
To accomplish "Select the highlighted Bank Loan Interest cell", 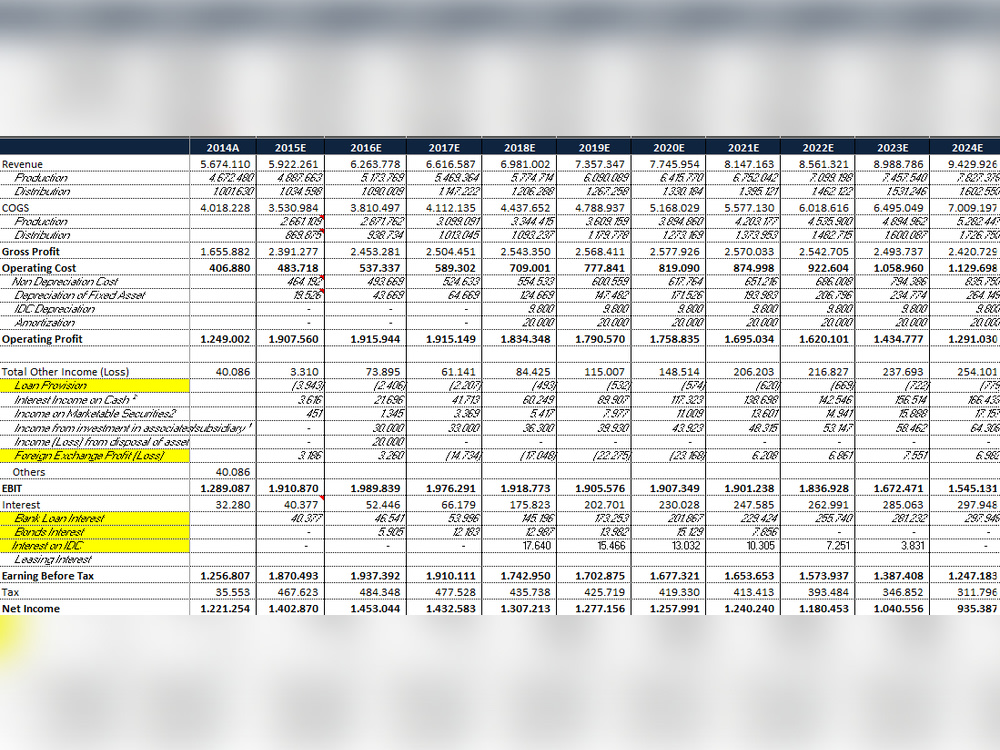I will [94, 518].
